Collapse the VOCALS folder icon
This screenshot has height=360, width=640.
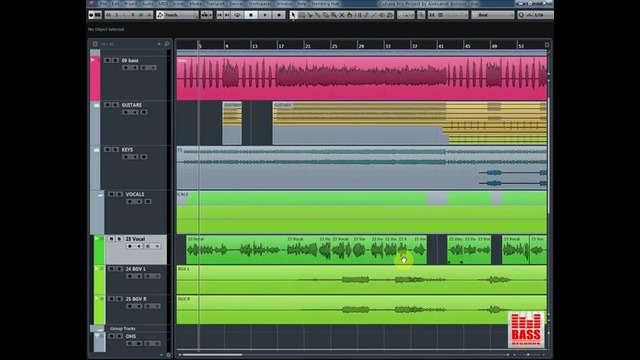tap(100, 195)
